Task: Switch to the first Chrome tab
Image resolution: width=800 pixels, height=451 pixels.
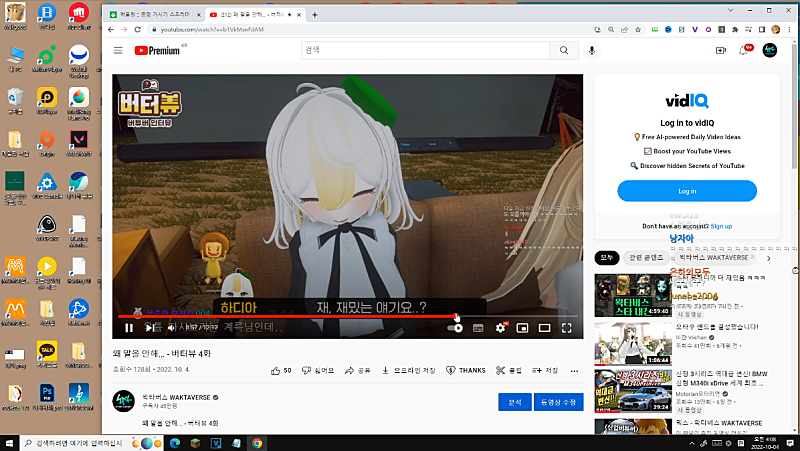Action: (154, 15)
